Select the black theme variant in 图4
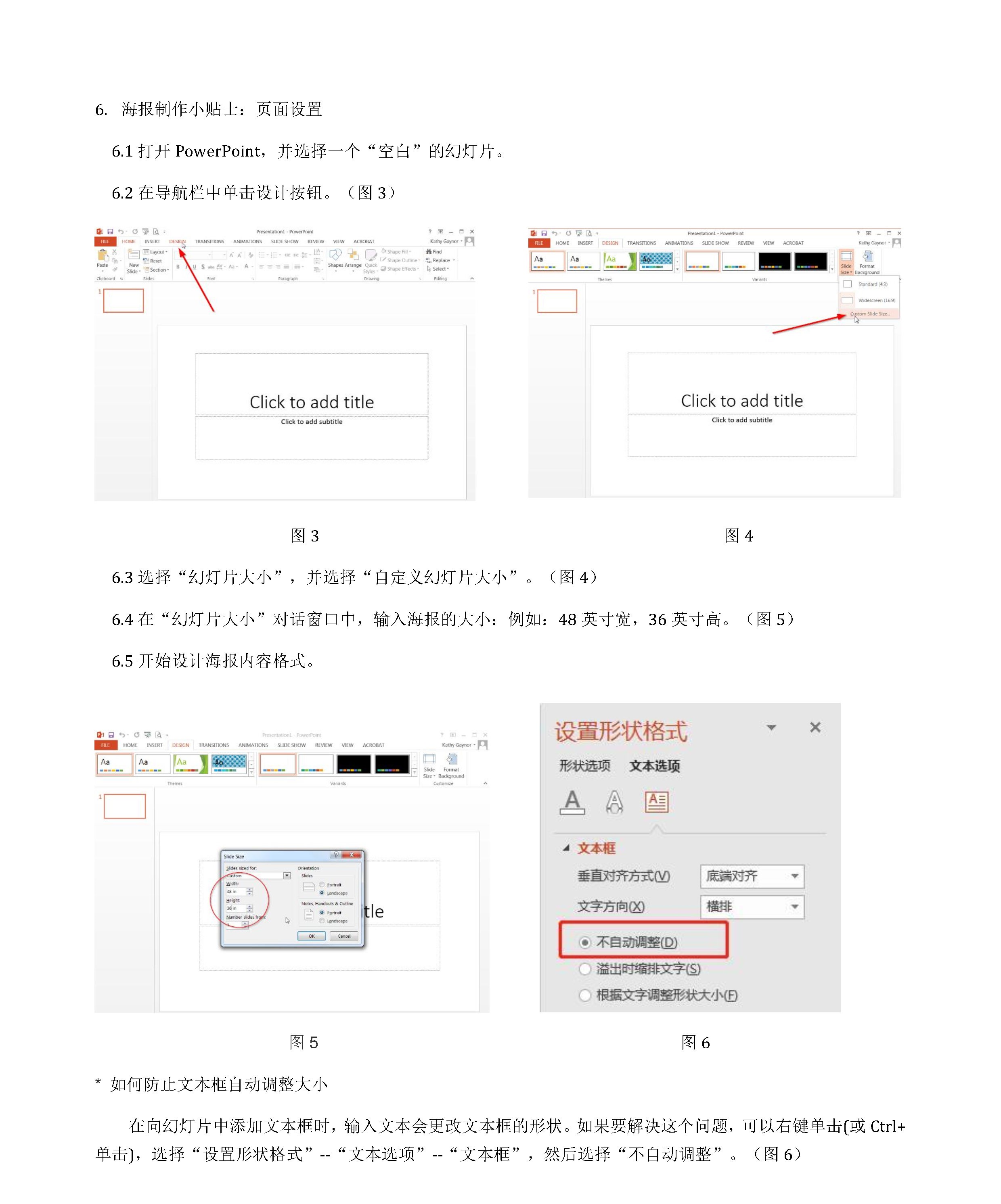This screenshot has width=1001, height=1204. [775, 261]
